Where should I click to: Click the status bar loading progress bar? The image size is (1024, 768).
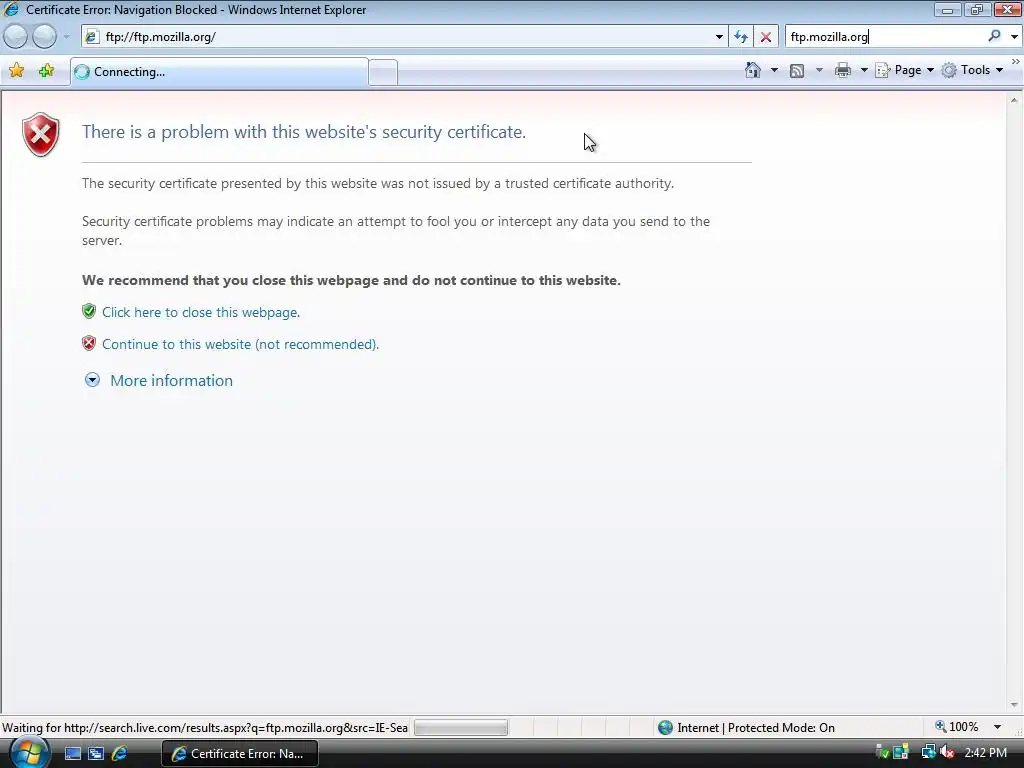pyautogui.click(x=461, y=728)
